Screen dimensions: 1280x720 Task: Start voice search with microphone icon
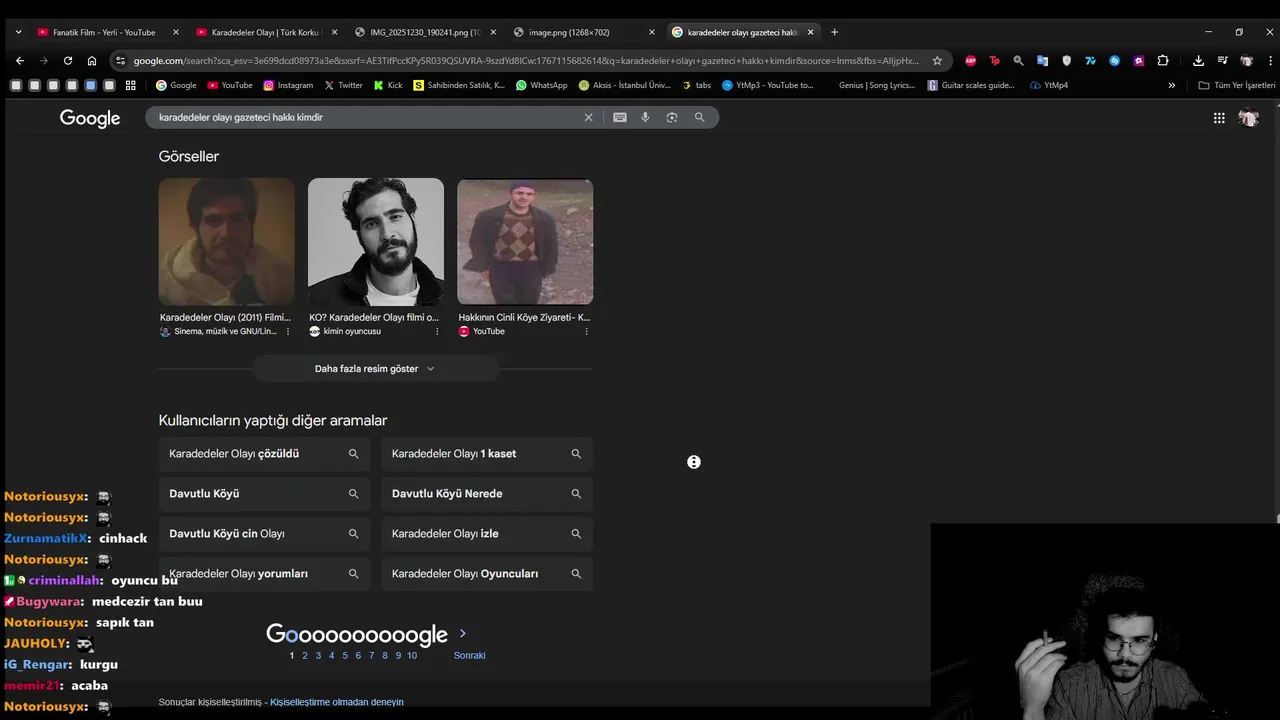pos(645,117)
